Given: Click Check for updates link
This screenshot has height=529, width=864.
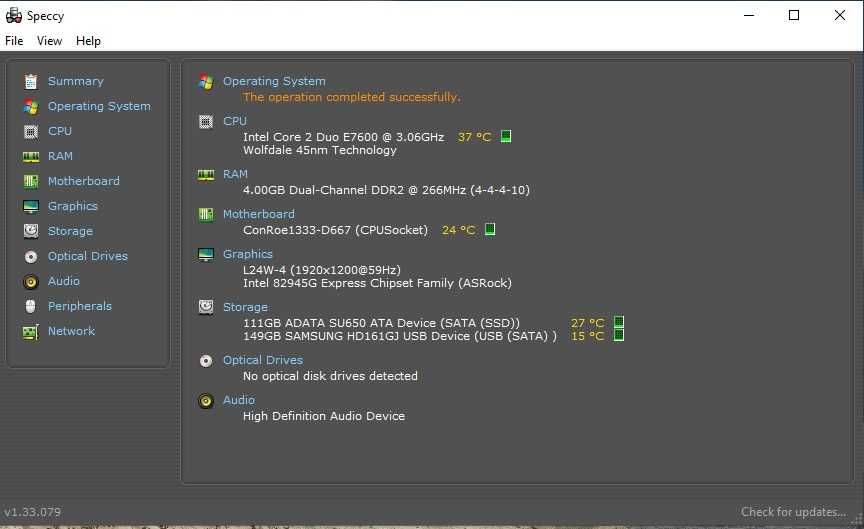Looking at the screenshot, I should coord(793,512).
